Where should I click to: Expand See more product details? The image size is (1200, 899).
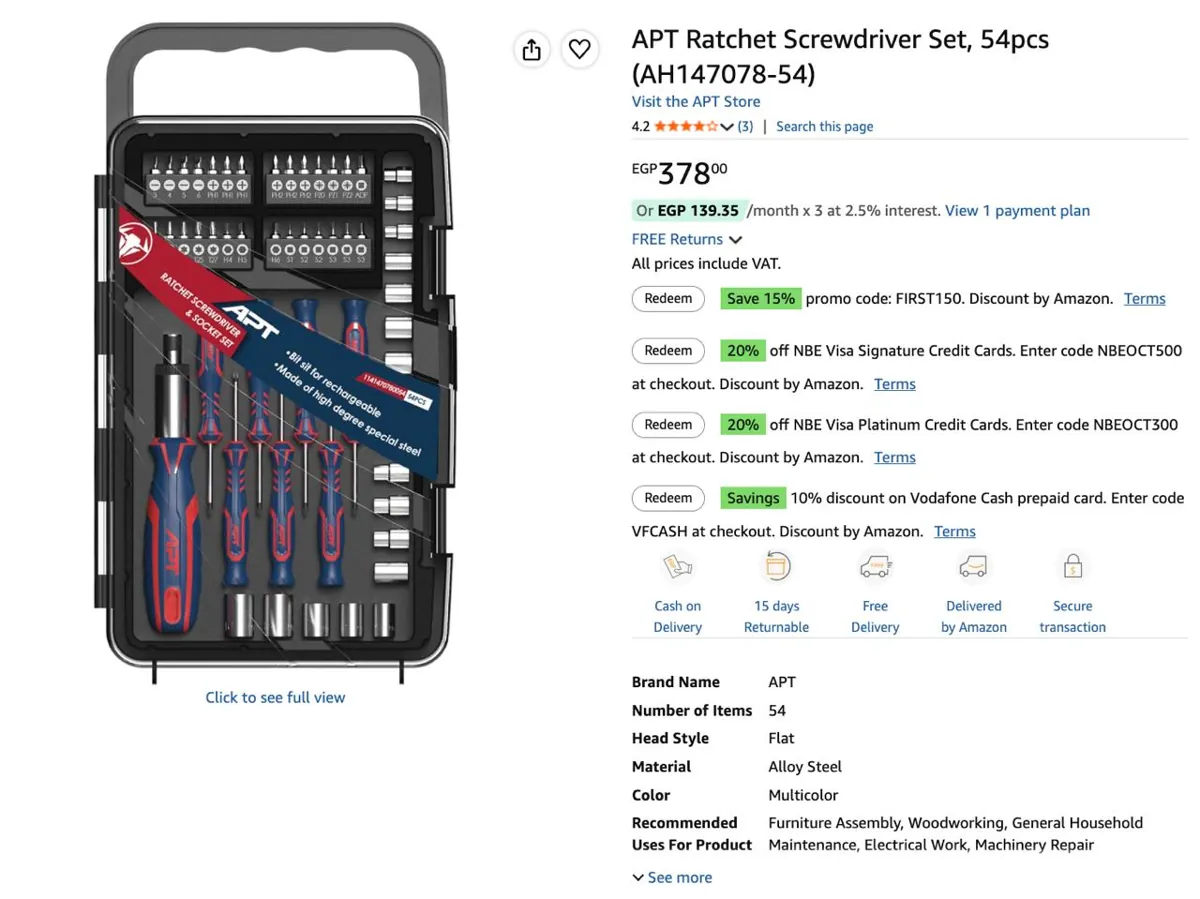tap(672, 877)
